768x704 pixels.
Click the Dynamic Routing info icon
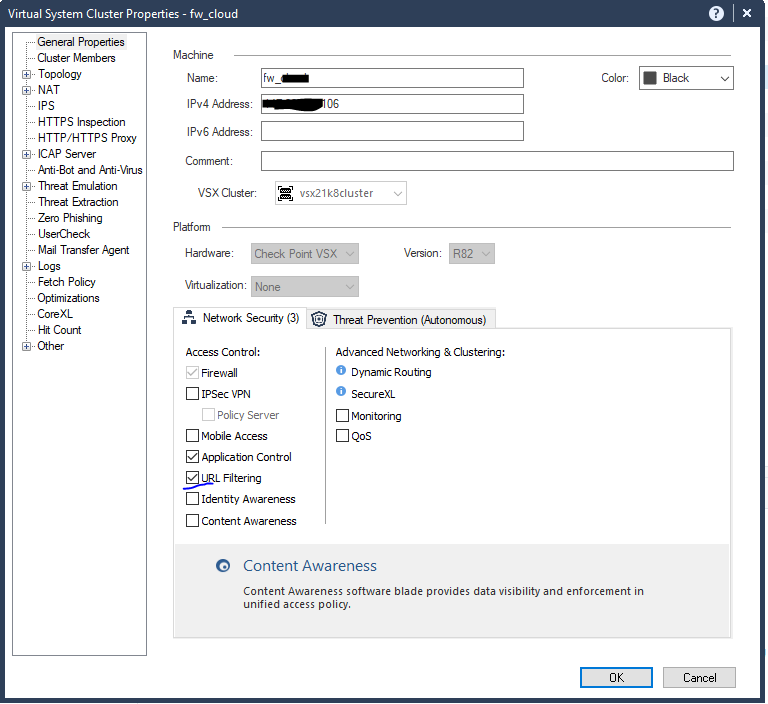[341, 370]
